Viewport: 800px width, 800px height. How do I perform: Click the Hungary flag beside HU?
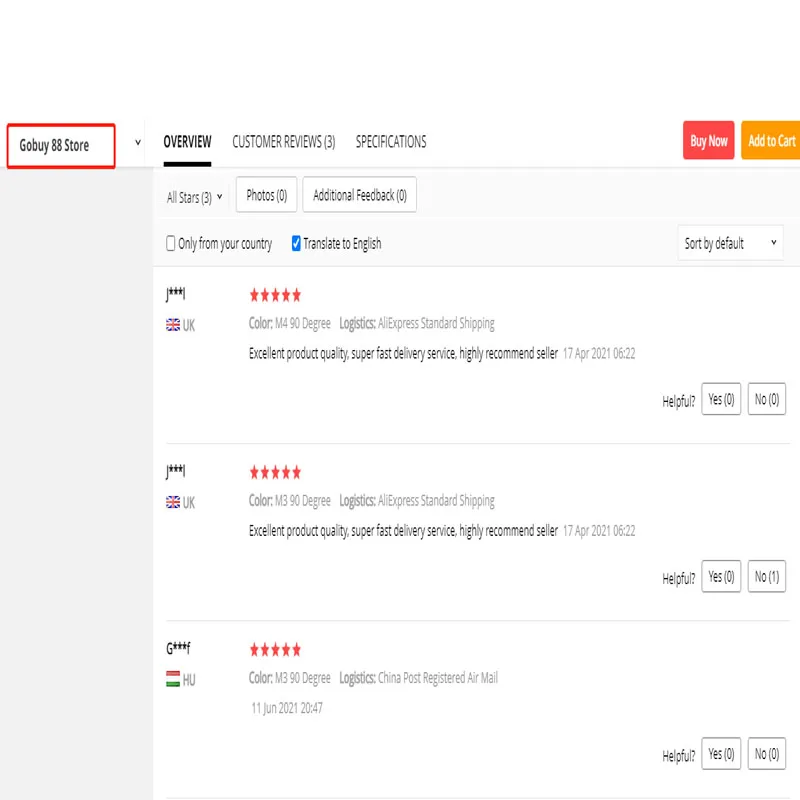173,679
